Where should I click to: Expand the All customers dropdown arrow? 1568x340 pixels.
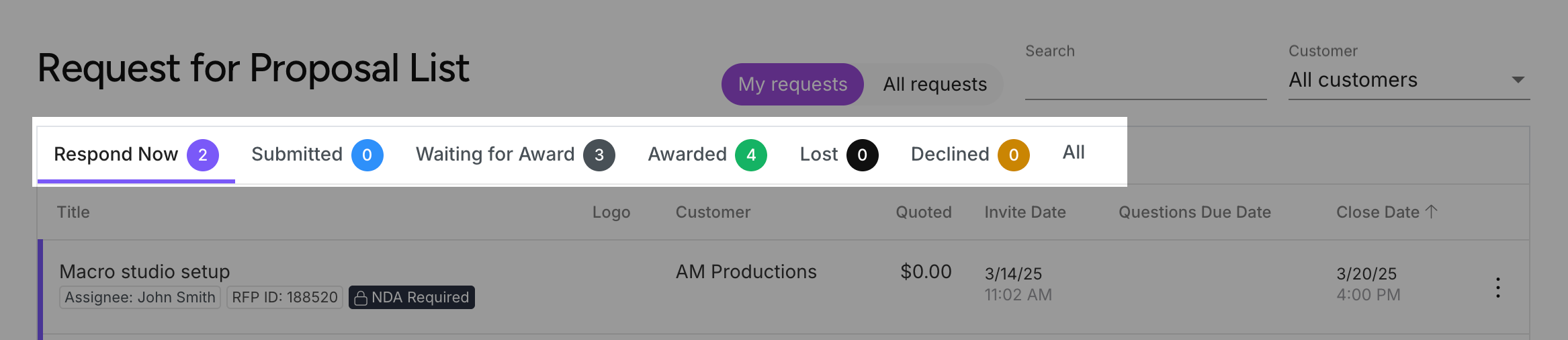point(1518,80)
